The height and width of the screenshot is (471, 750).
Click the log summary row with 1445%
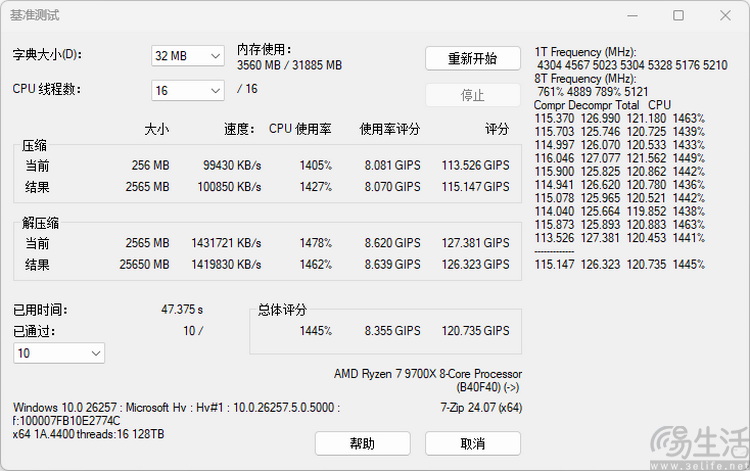pos(620,264)
